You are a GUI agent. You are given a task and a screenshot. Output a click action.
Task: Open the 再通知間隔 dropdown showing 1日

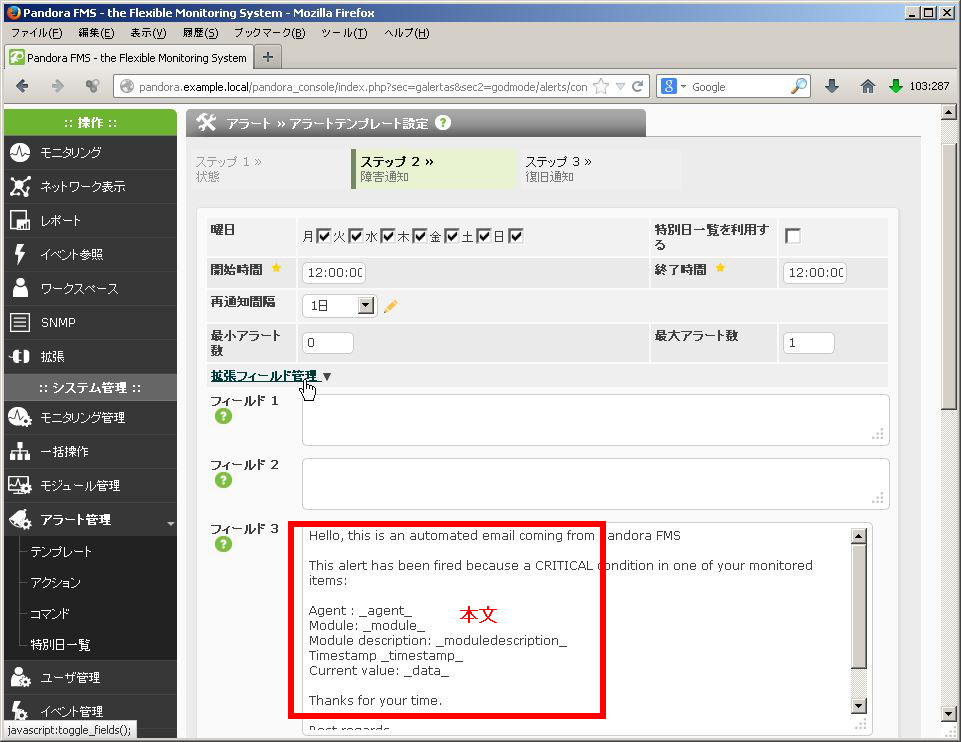339,306
